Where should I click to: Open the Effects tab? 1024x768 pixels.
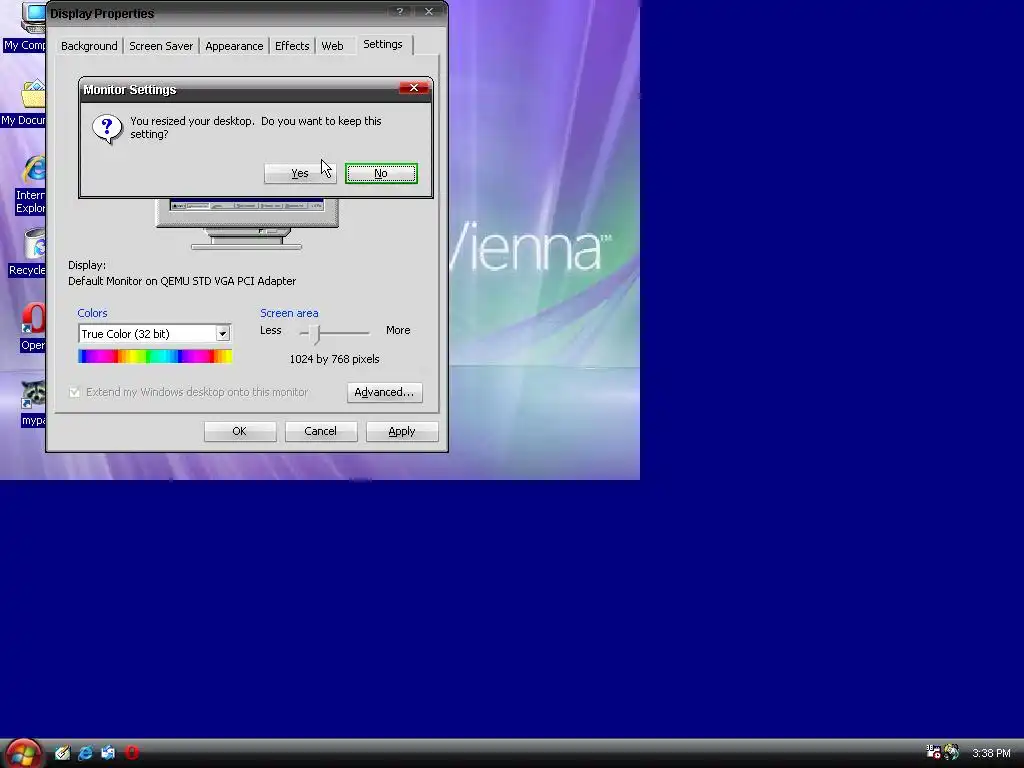click(x=292, y=46)
